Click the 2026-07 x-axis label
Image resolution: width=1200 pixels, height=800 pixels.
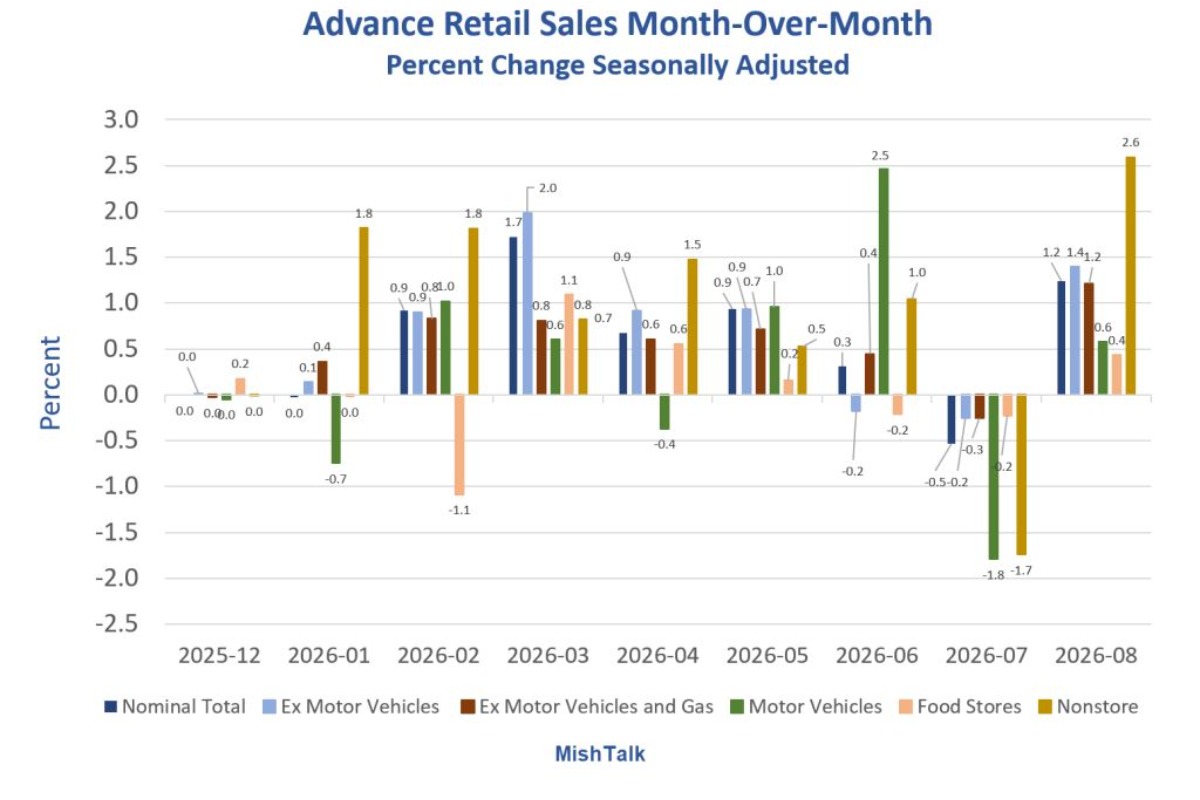pos(987,655)
